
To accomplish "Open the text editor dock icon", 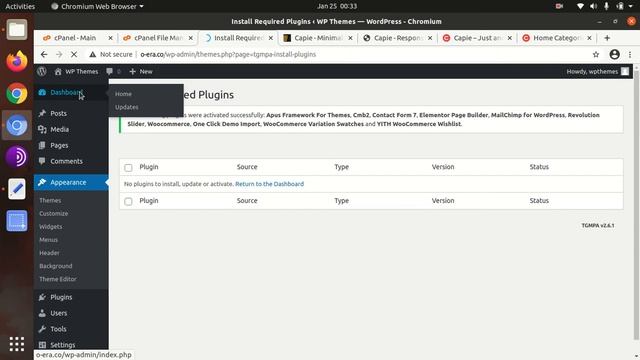I will pos(17,189).
